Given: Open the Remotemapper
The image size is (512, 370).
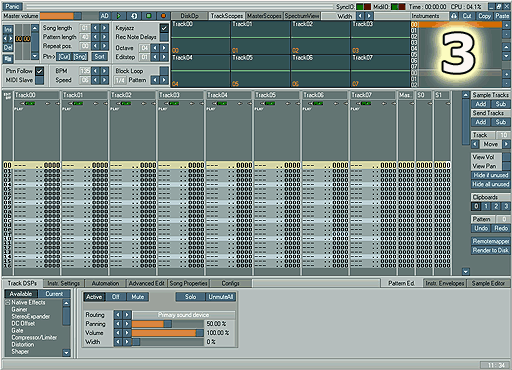Looking at the screenshot, I should tap(491, 241).
